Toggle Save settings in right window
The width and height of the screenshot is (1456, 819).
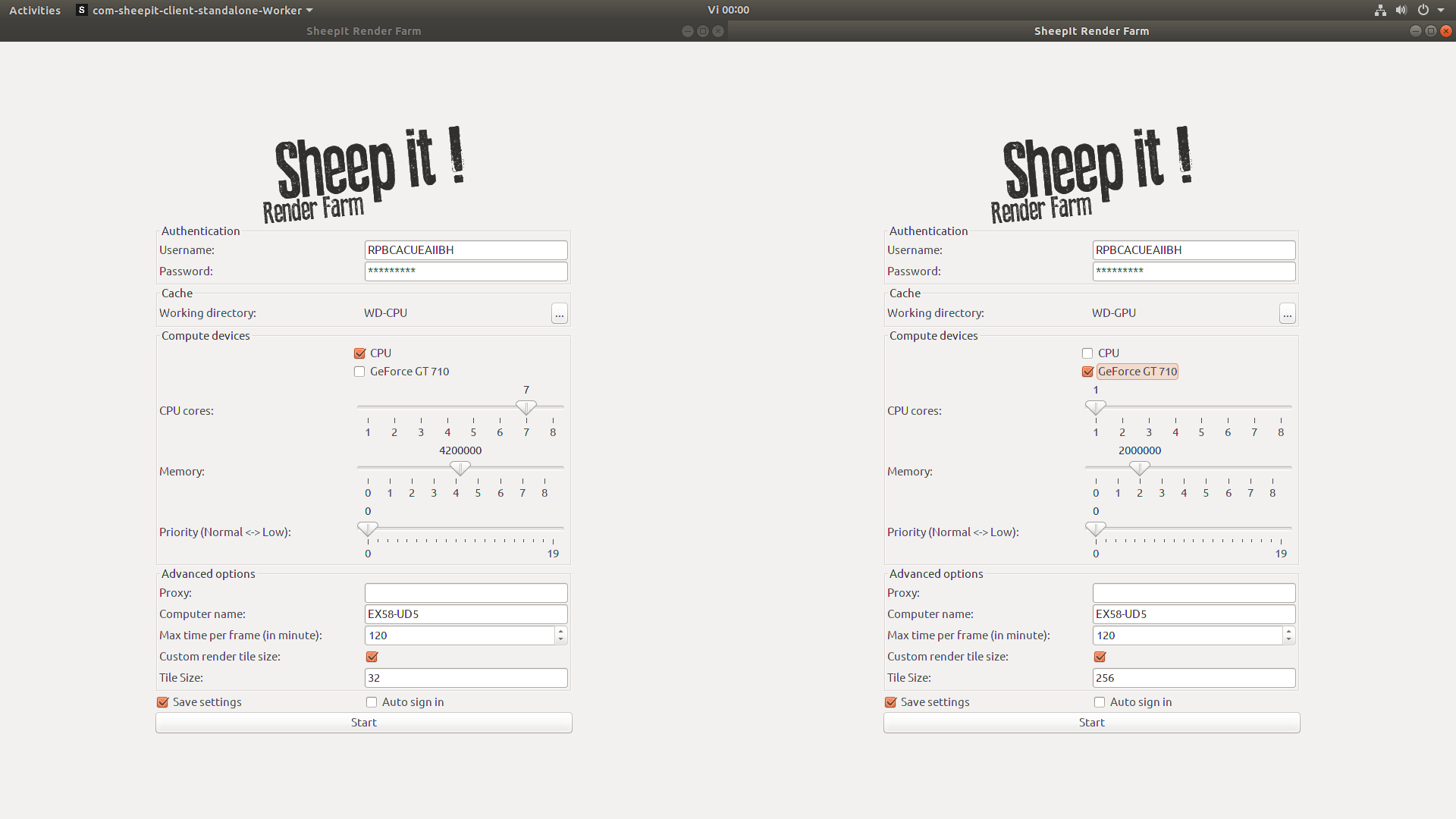(891, 702)
